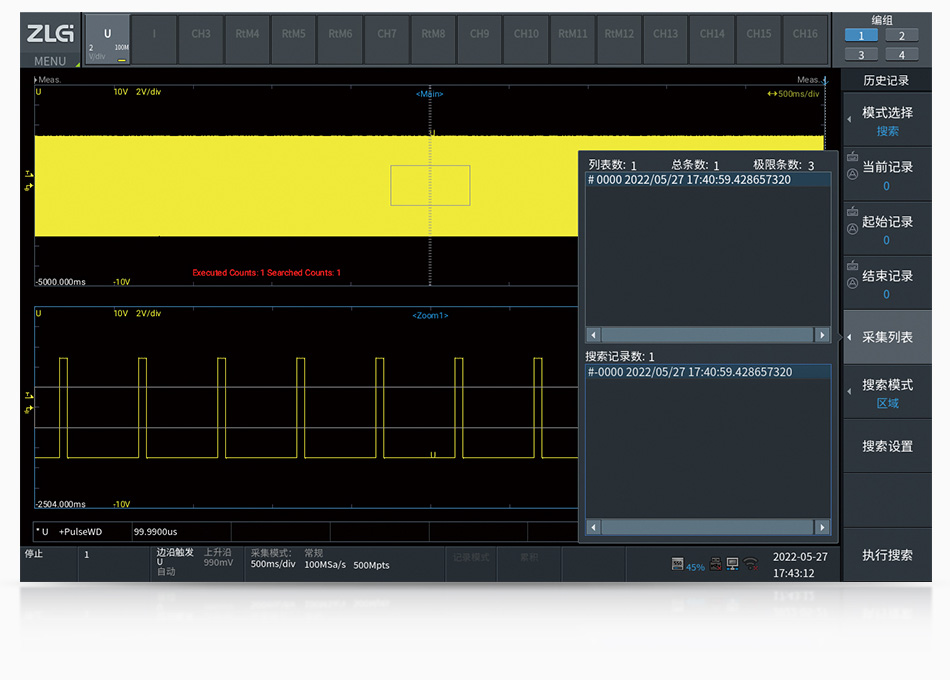Select channel tab CH14
Screen dimensions: 950x680
(712, 39)
